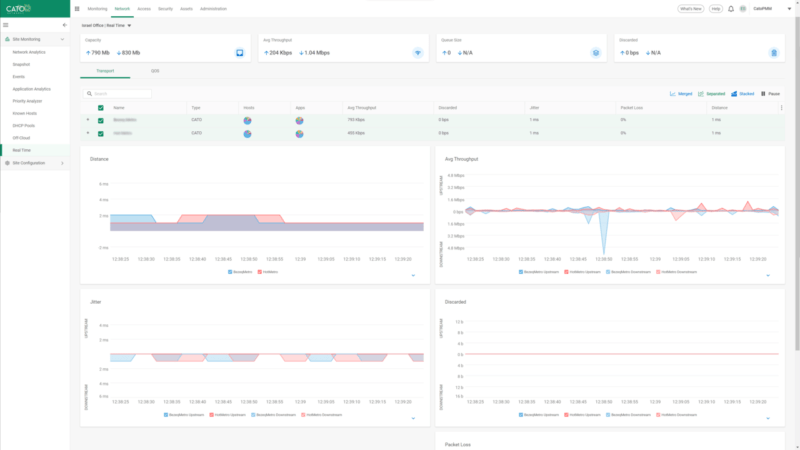Pause the real-time chart updates
800x450 pixels.
tap(770, 93)
